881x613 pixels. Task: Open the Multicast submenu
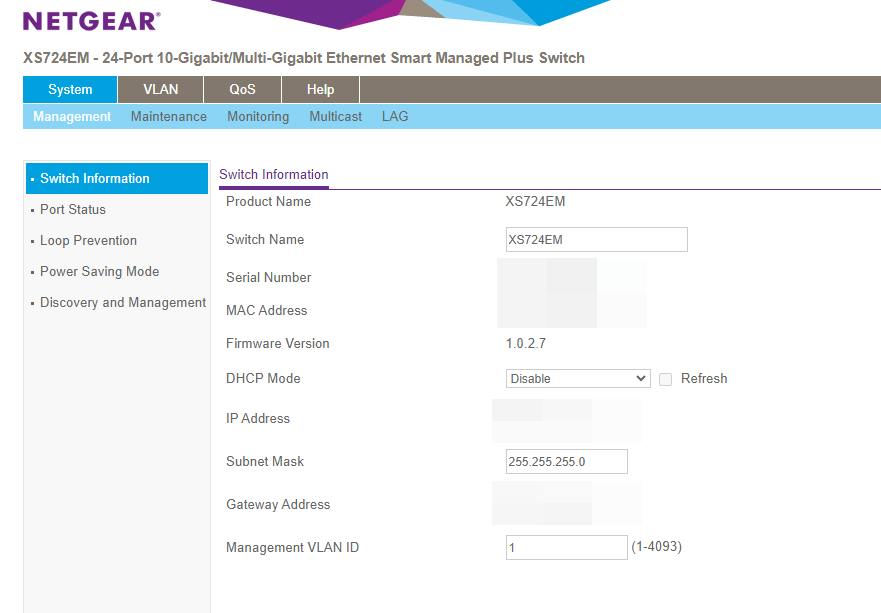335,116
